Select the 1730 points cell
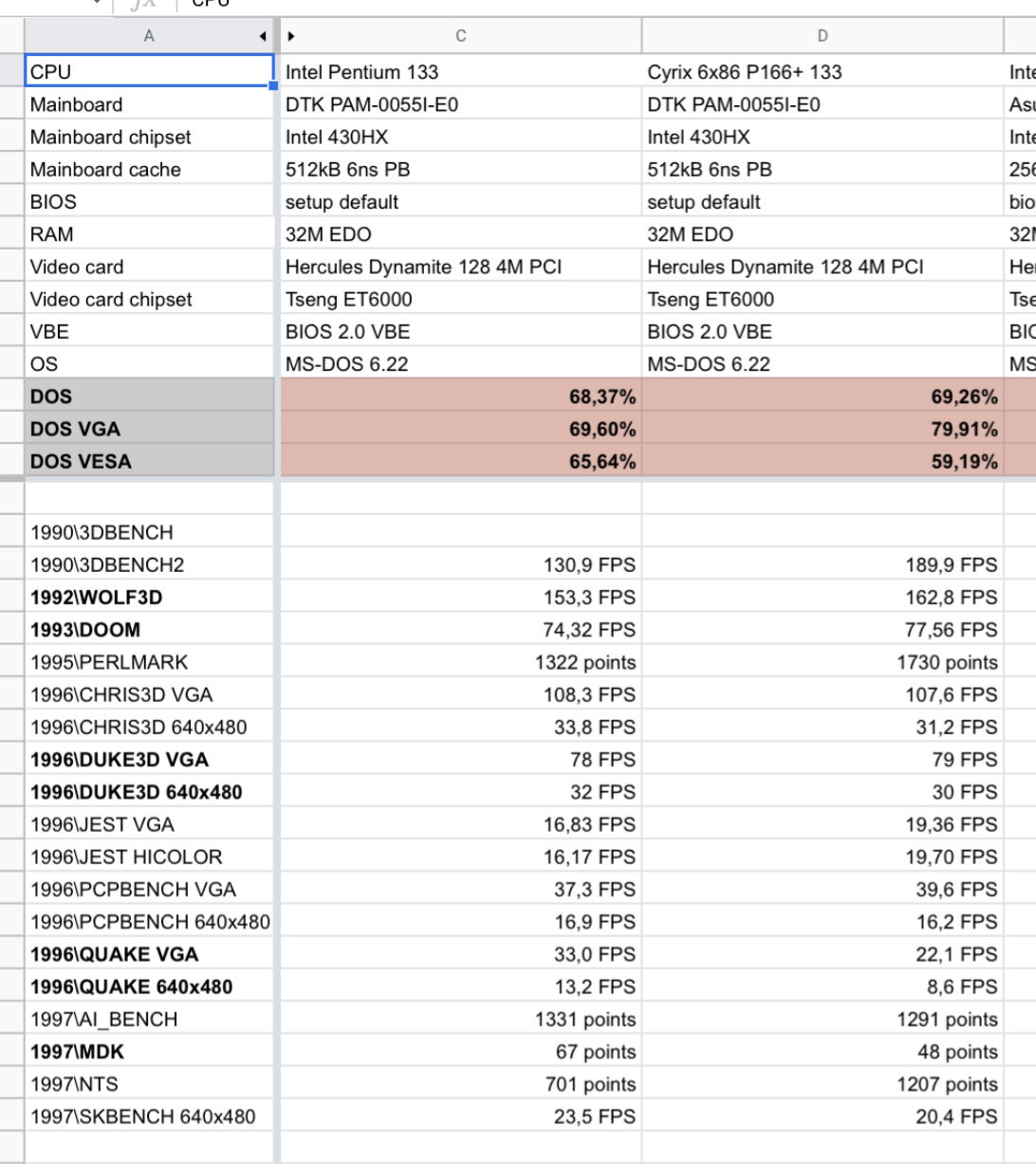 point(823,661)
